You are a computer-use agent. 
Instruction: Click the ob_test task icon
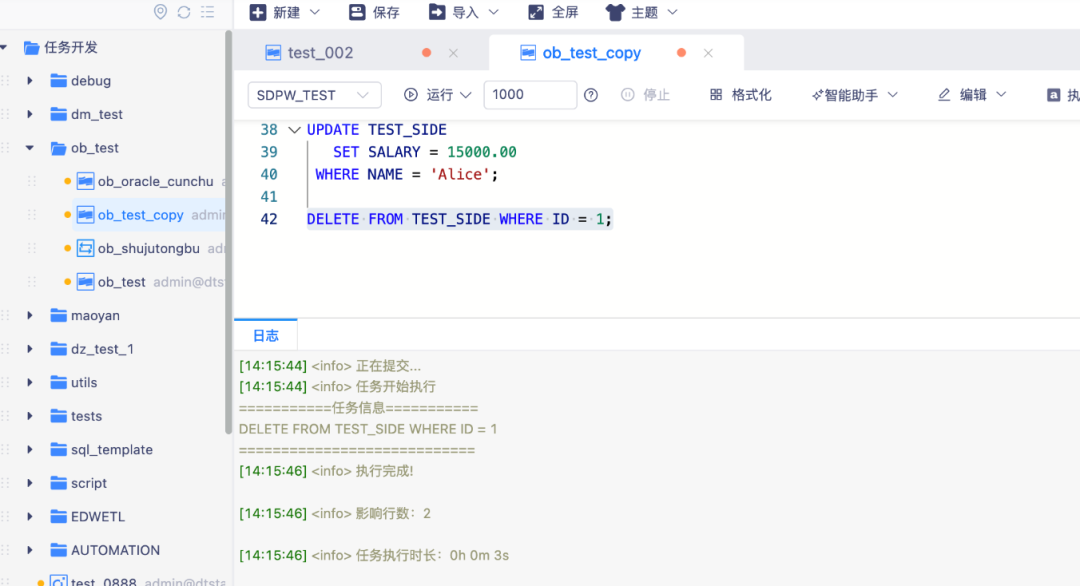click(85, 282)
